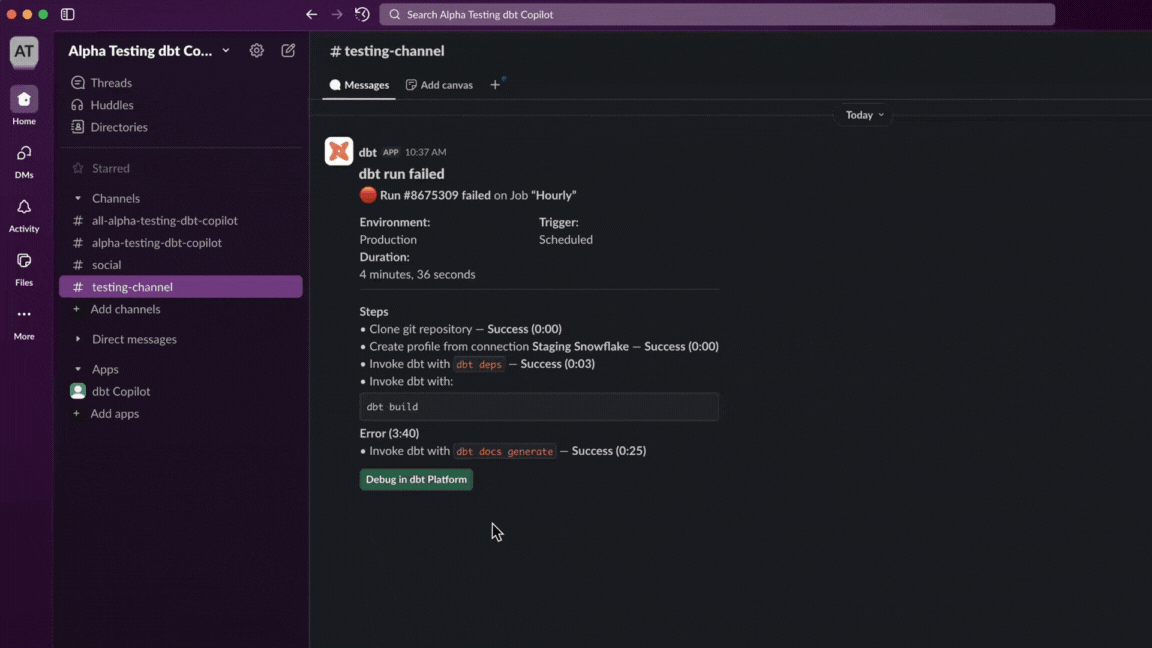Click in the Search Alpha Testing field
The image size is (1152, 648).
[x=717, y=15]
